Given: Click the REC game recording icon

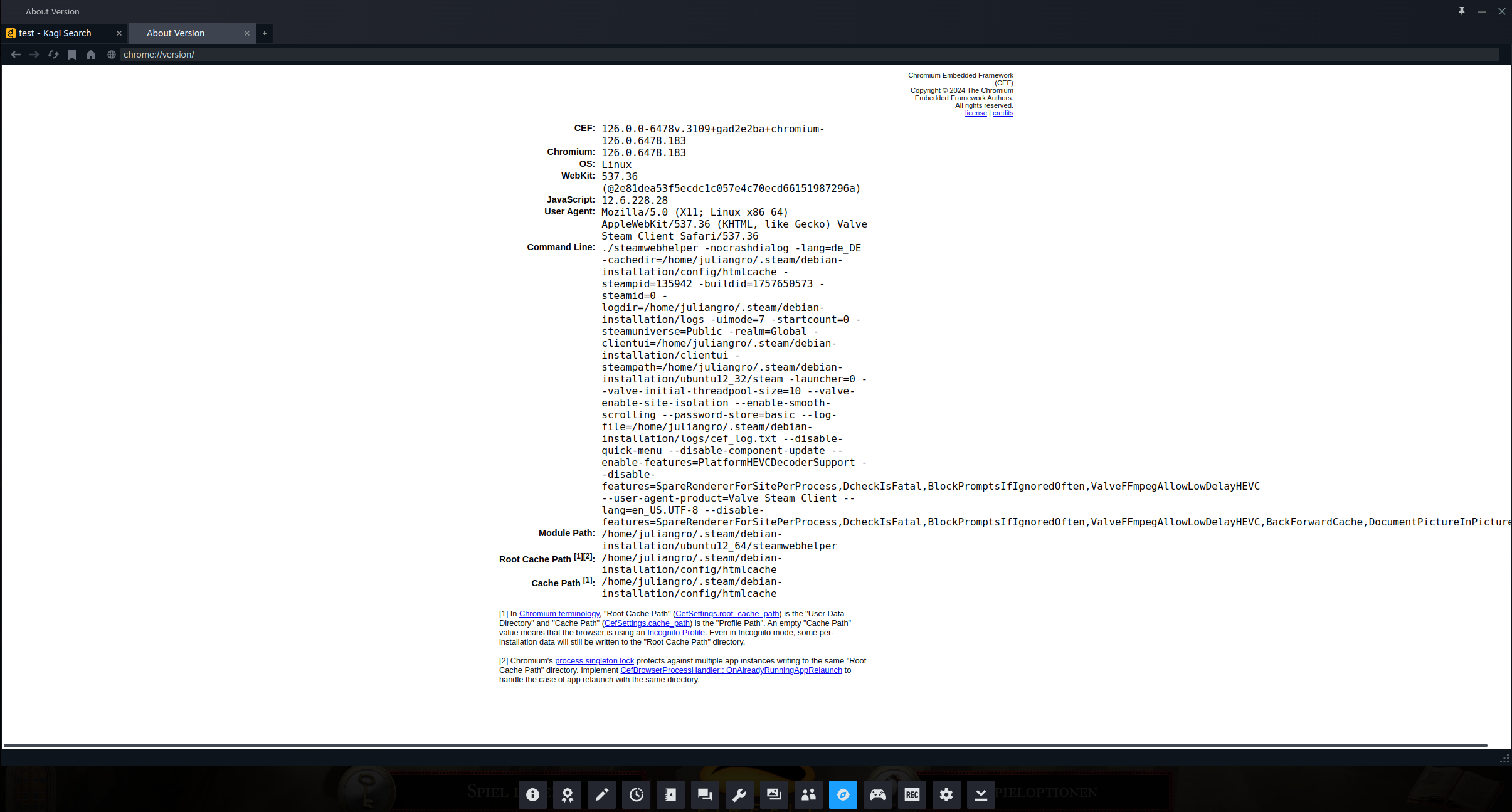Looking at the screenshot, I should (912, 794).
